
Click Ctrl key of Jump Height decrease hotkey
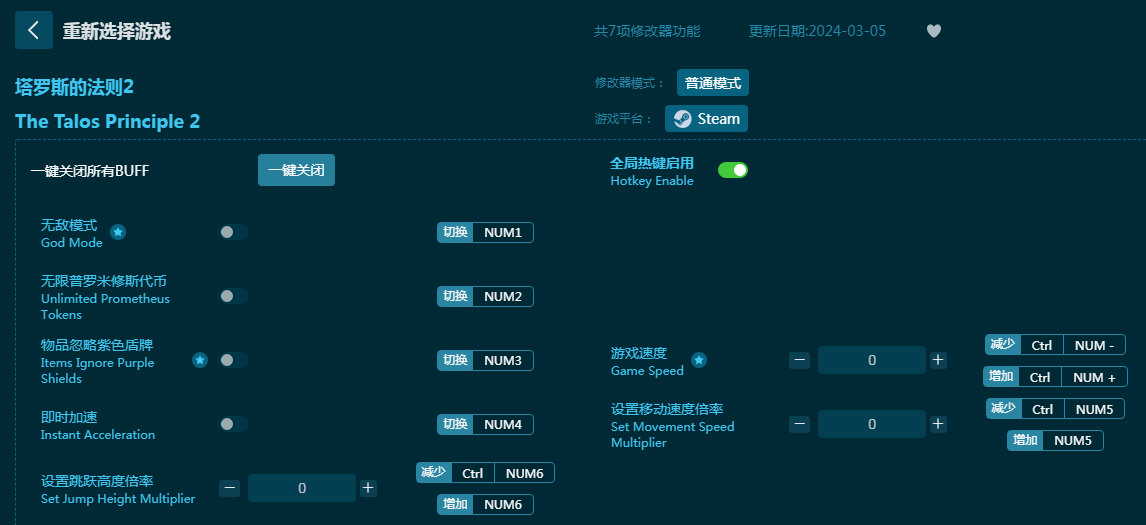click(x=473, y=473)
